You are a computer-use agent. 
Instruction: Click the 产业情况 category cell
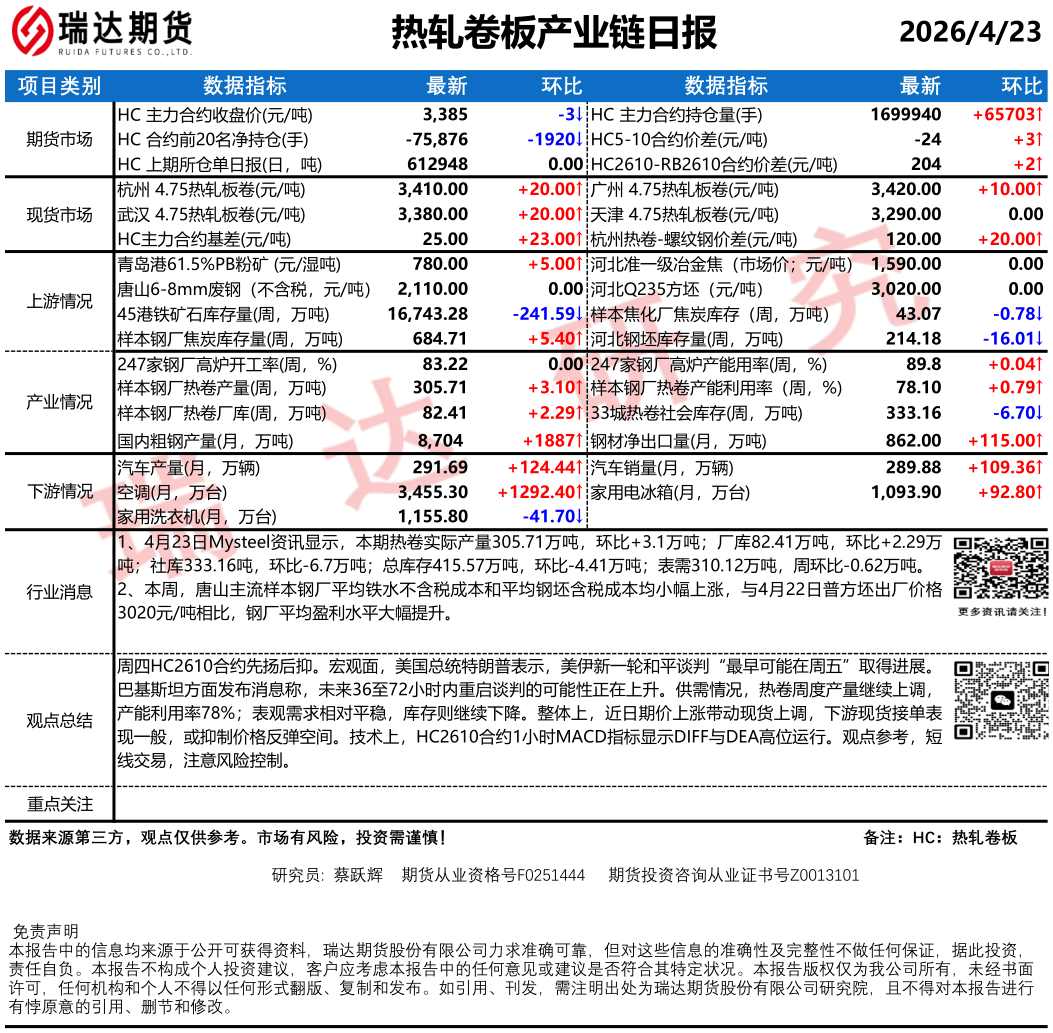pos(59,402)
